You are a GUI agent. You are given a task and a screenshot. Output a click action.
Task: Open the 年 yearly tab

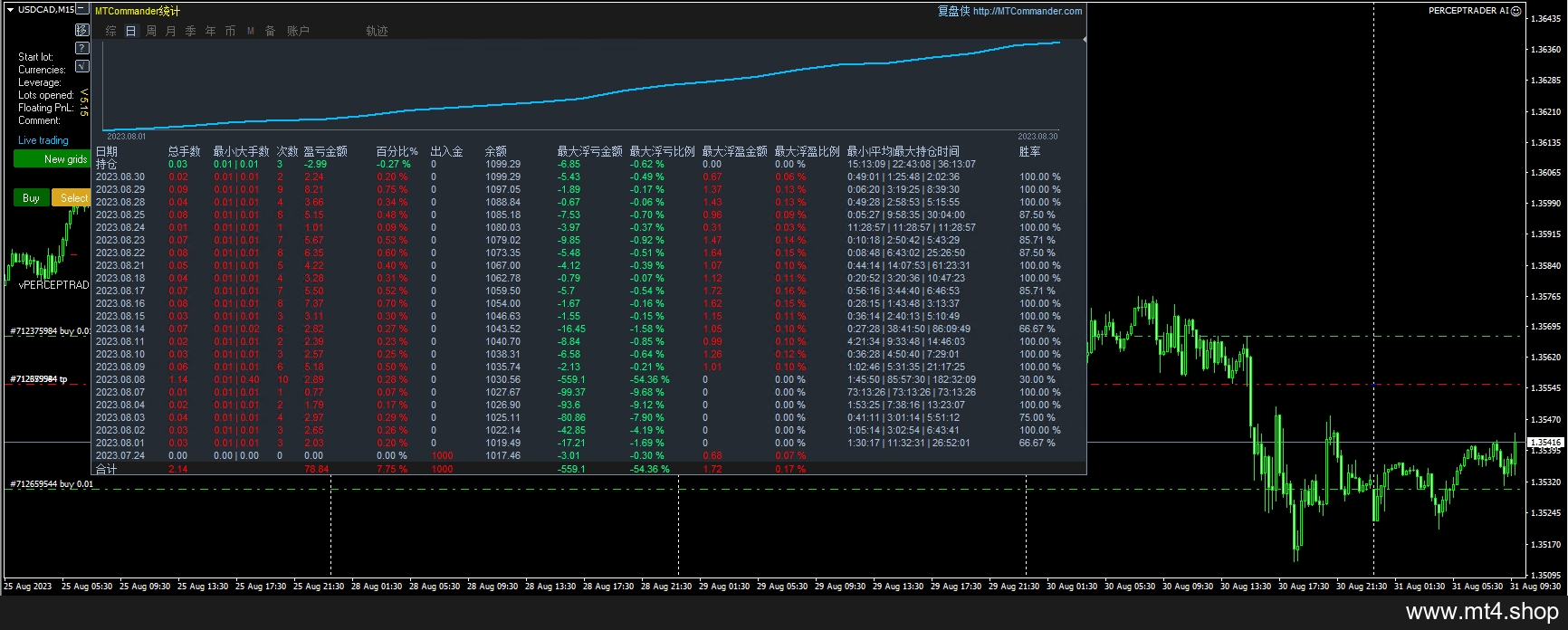click(211, 31)
